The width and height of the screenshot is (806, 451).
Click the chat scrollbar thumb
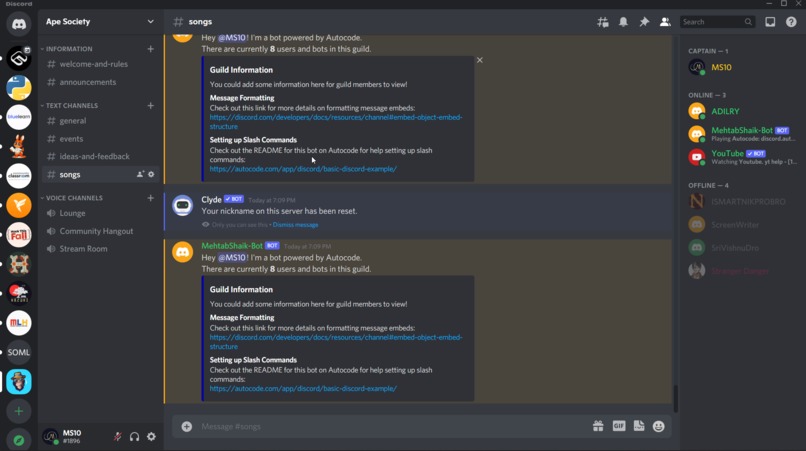675,398
